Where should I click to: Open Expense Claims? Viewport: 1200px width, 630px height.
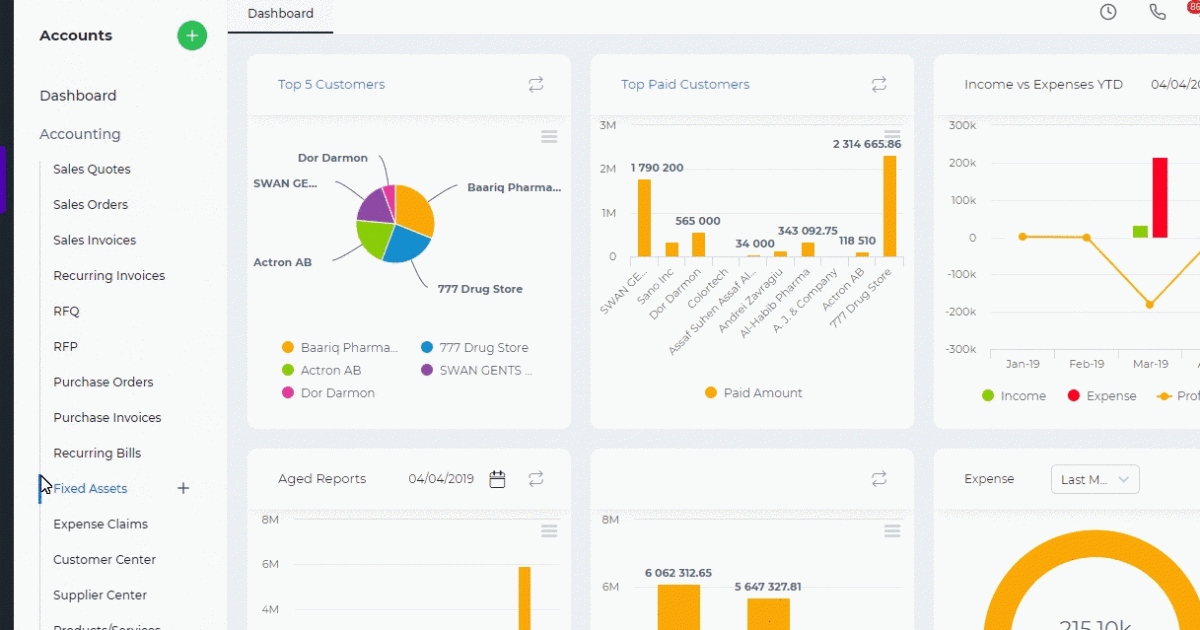click(x=100, y=524)
